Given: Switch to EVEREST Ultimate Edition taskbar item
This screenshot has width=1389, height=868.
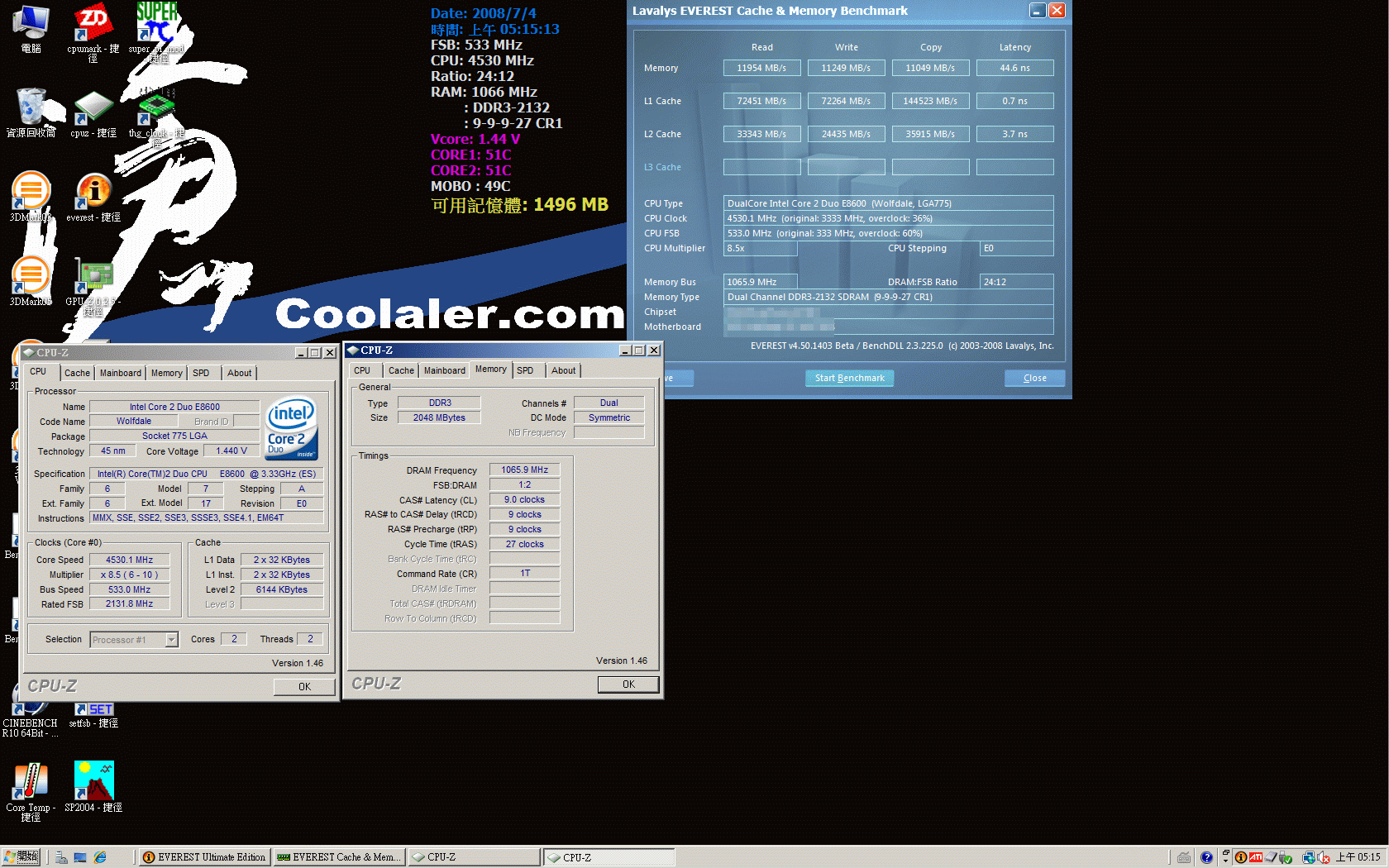Looking at the screenshot, I should [204, 857].
